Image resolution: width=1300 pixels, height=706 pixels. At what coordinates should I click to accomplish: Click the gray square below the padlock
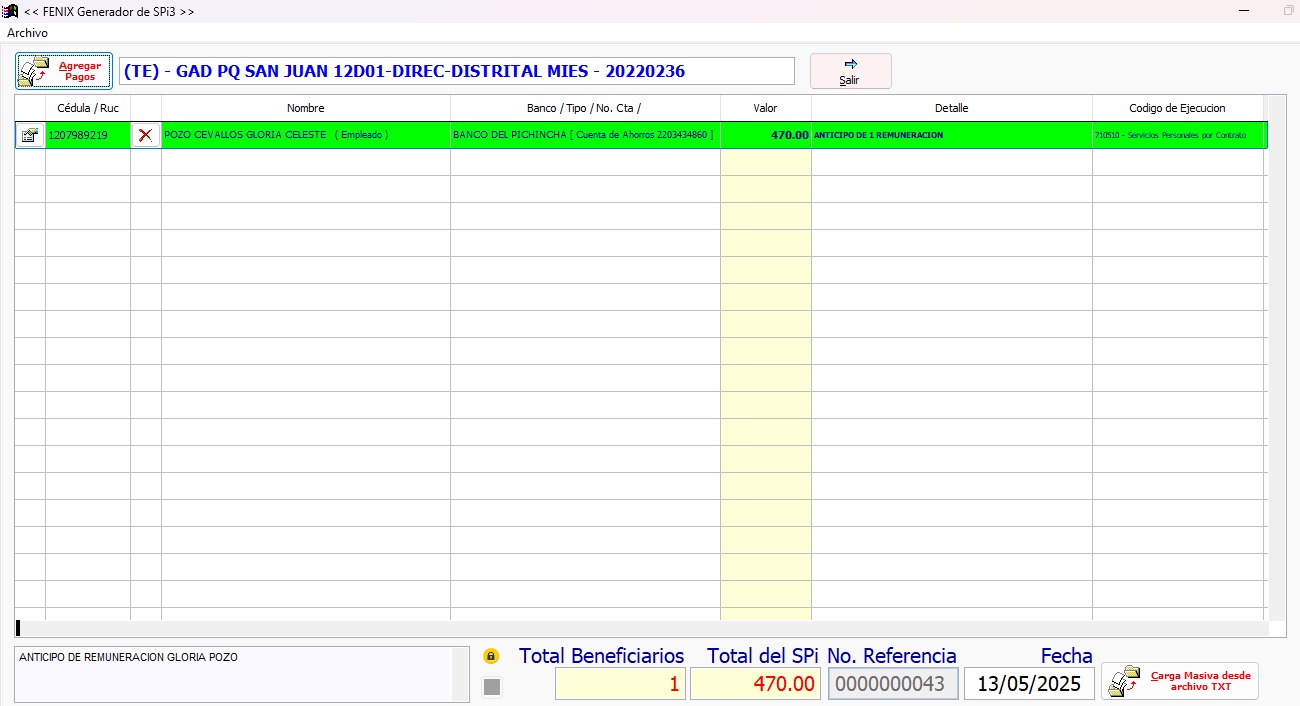click(x=492, y=686)
